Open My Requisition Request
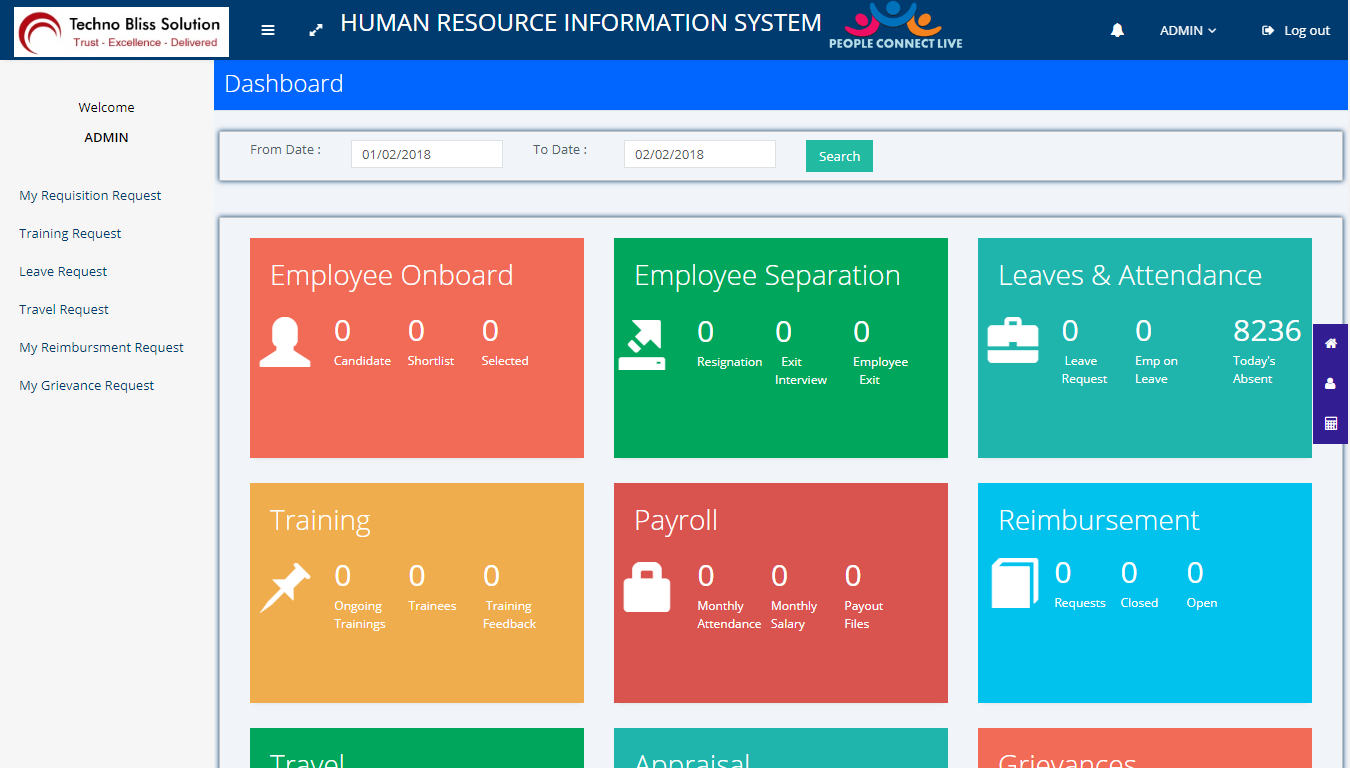Image resolution: width=1350 pixels, height=768 pixels. coord(90,196)
